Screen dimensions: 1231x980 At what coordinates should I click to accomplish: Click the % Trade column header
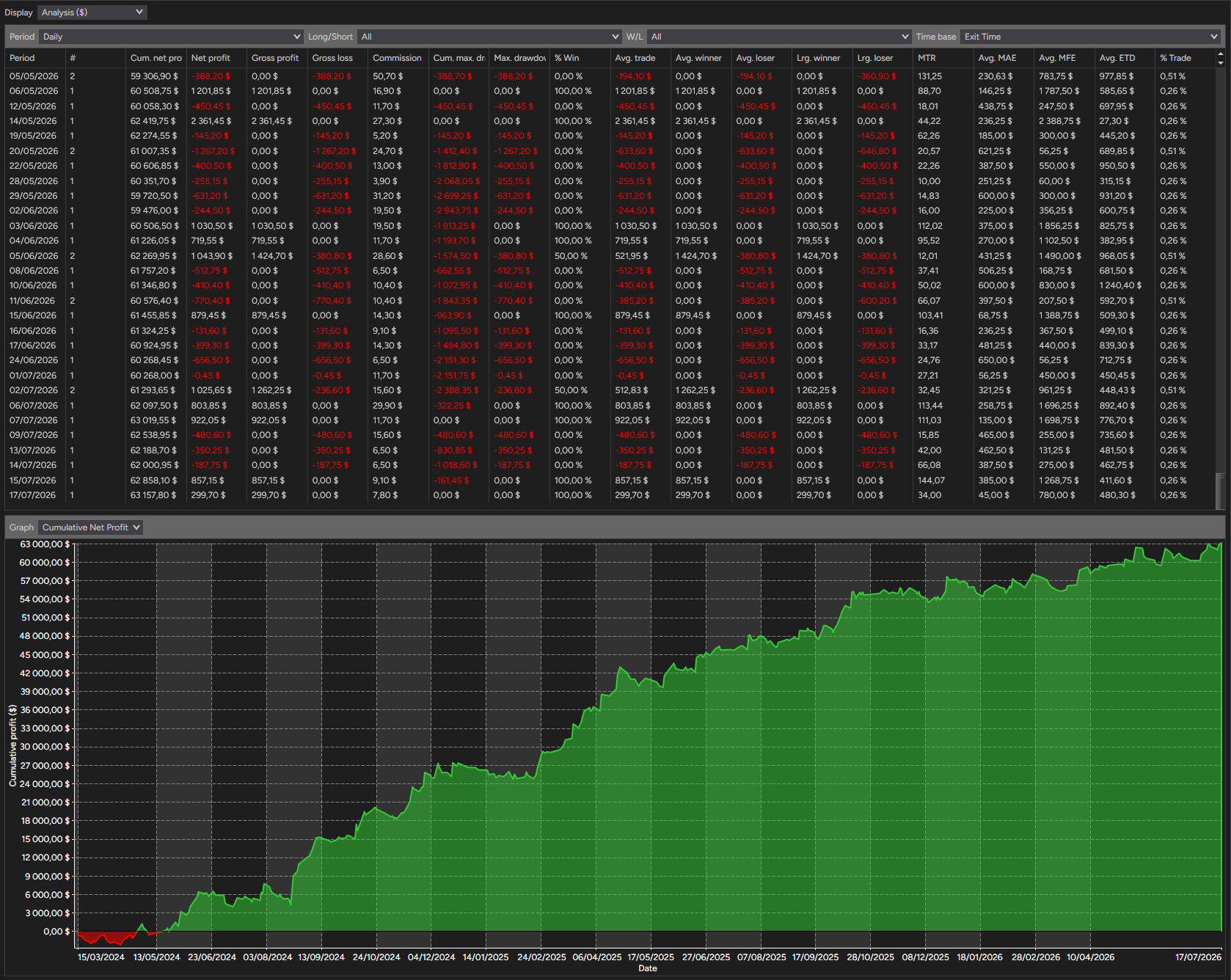pyautogui.click(x=1185, y=58)
